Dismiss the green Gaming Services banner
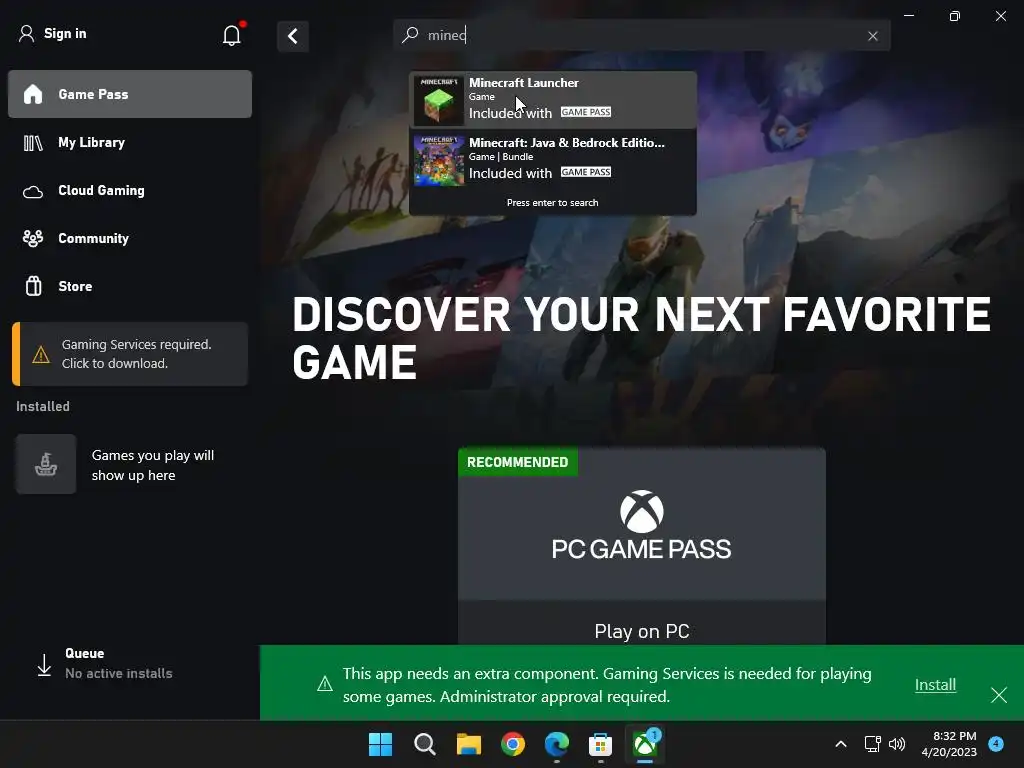Image resolution: width=1024 pixels, height=768 pixels. pyautogui.click(x=999, y=695)
